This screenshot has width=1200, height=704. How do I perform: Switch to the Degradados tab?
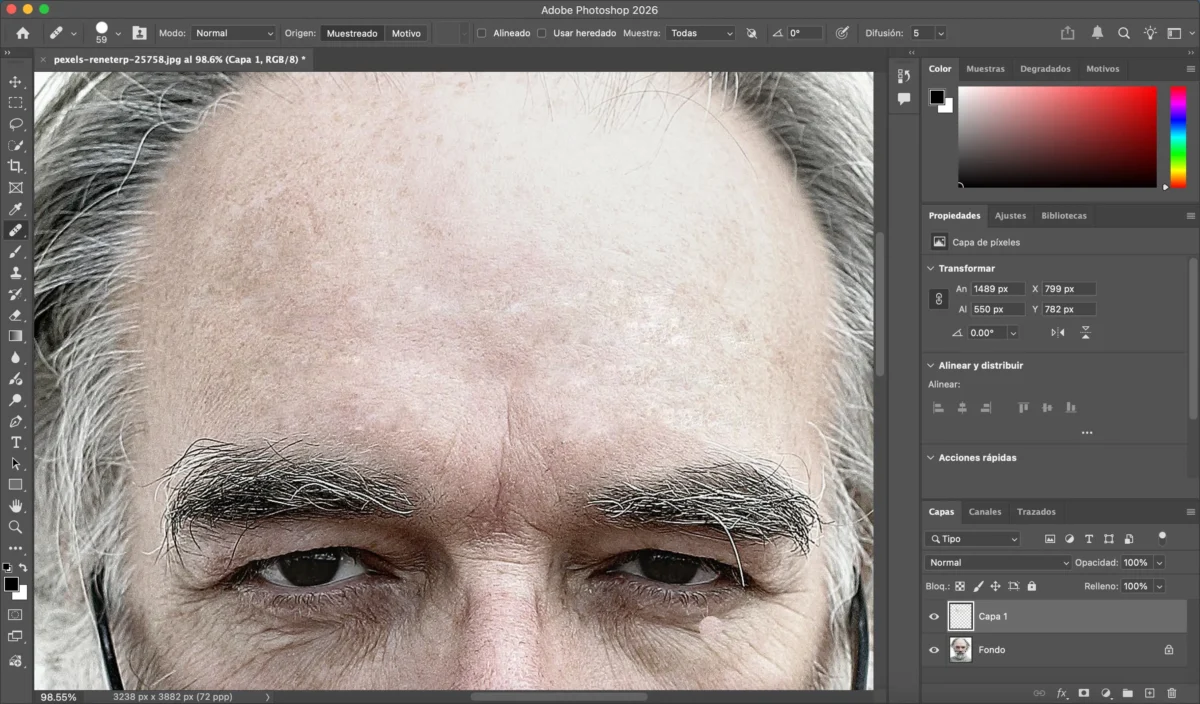(1045, 69)
